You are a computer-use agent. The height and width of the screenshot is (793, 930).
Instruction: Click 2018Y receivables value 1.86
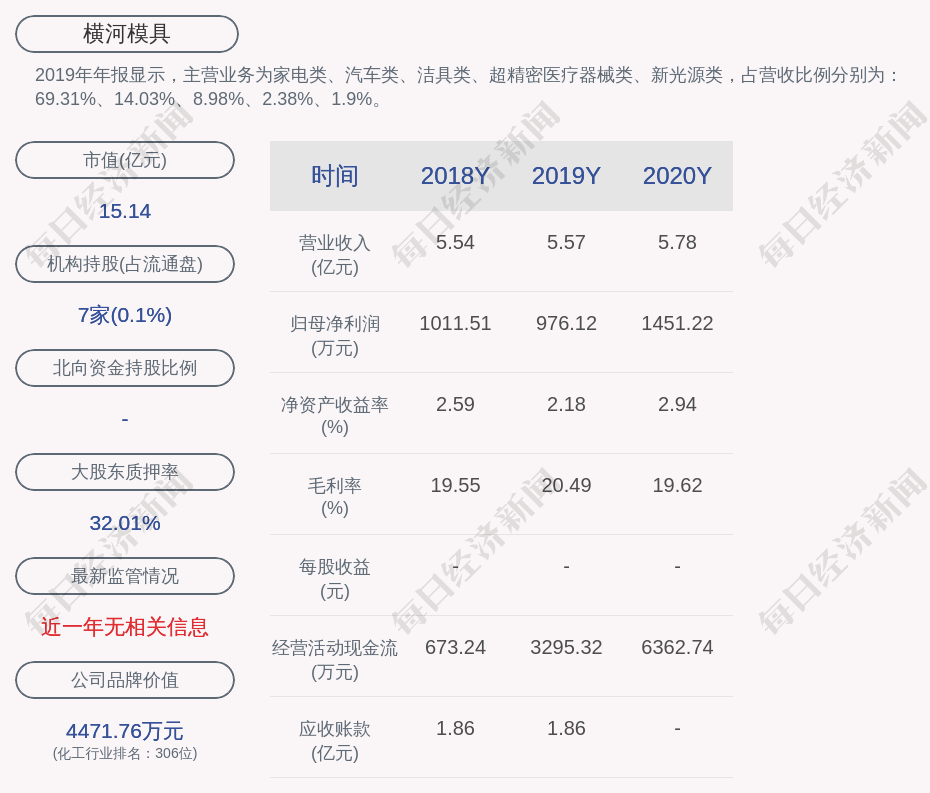[x=455, y=728]
